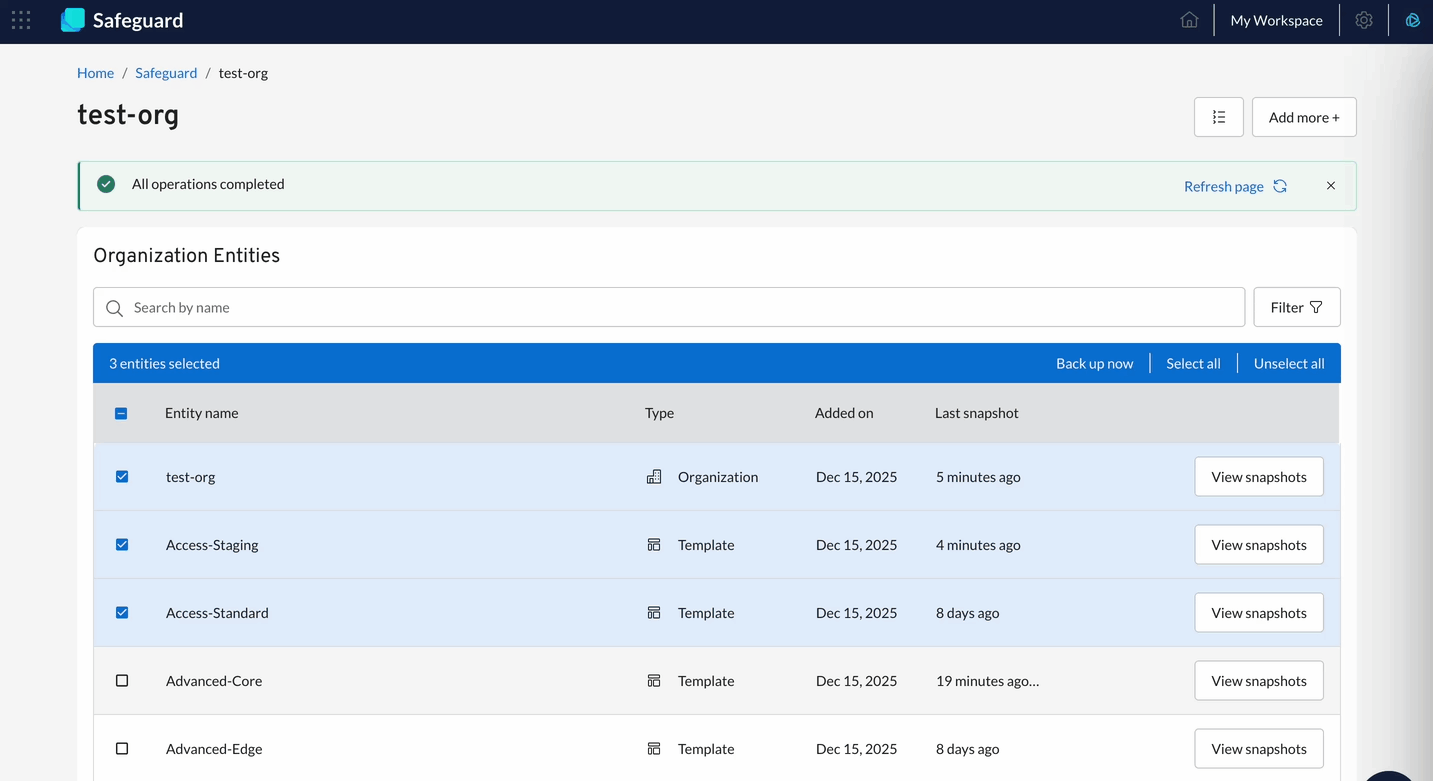The width and height of the screenshot is (1433, 781).
Task: View snapshots for Access-Standard
Action: [x=1258, y=613]
